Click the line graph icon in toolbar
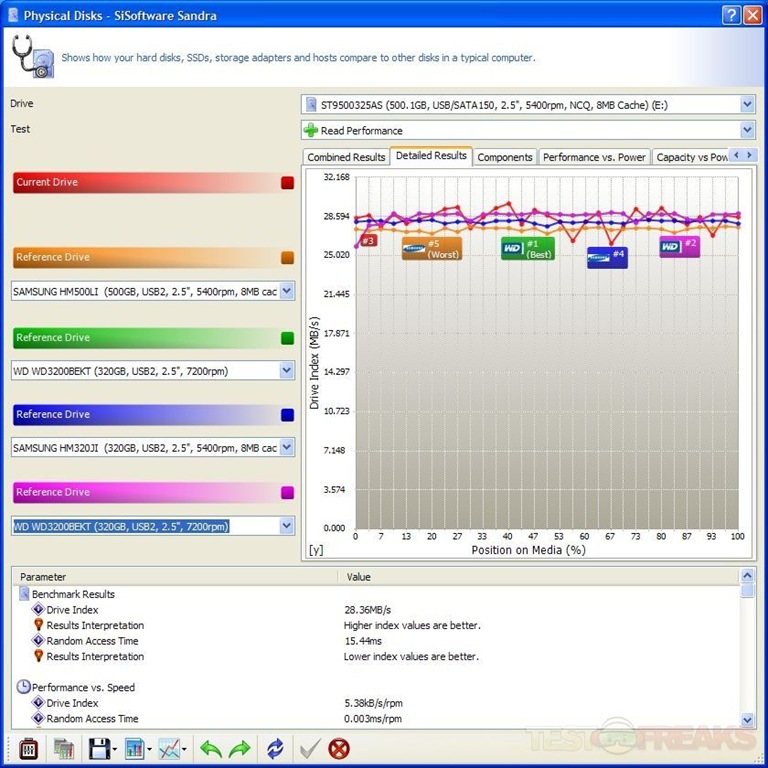Screen dimensions: 768x768 [x=170, y=747]
